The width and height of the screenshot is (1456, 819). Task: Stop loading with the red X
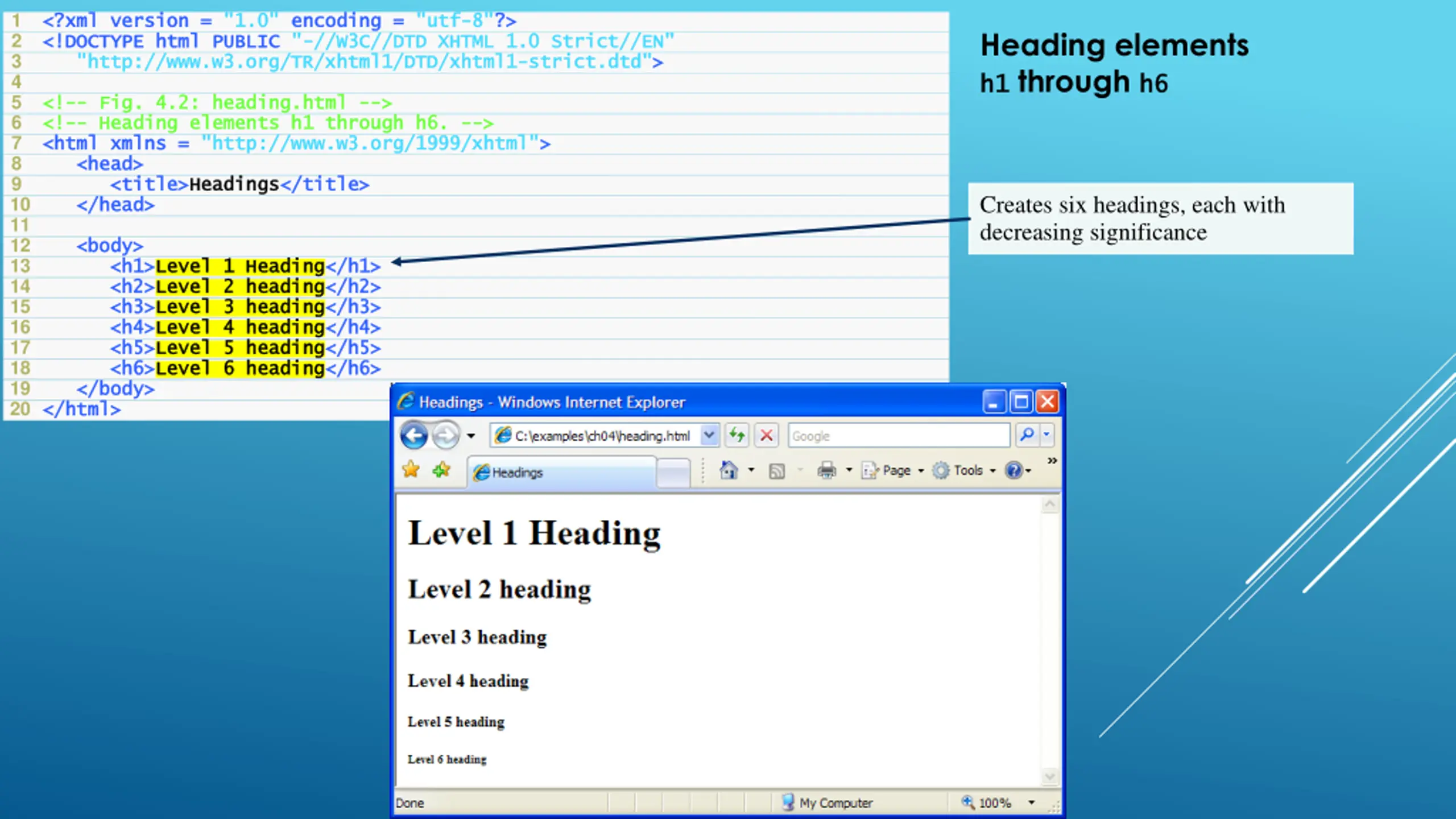767,436
